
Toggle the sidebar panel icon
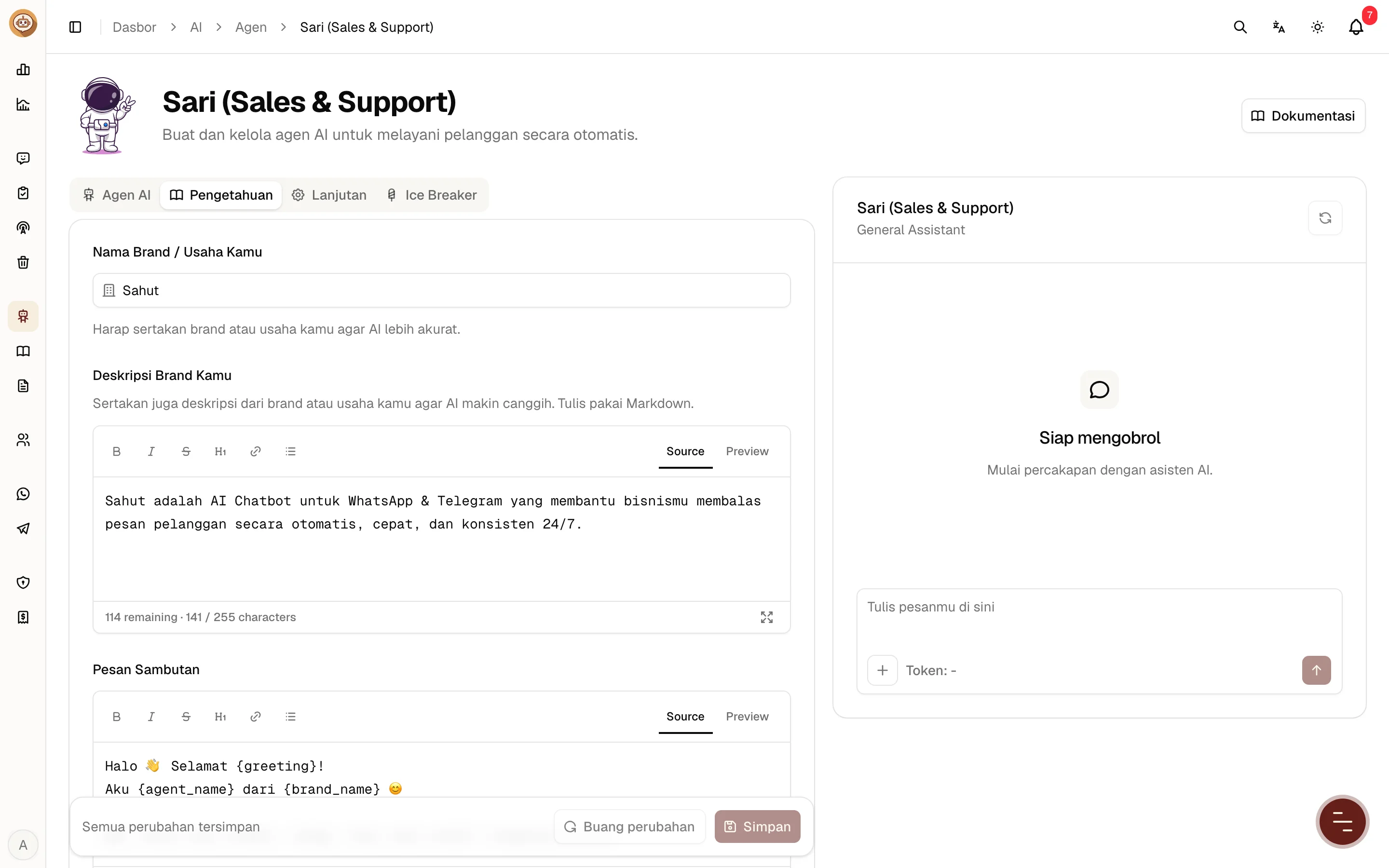click(x=75, y=27)
